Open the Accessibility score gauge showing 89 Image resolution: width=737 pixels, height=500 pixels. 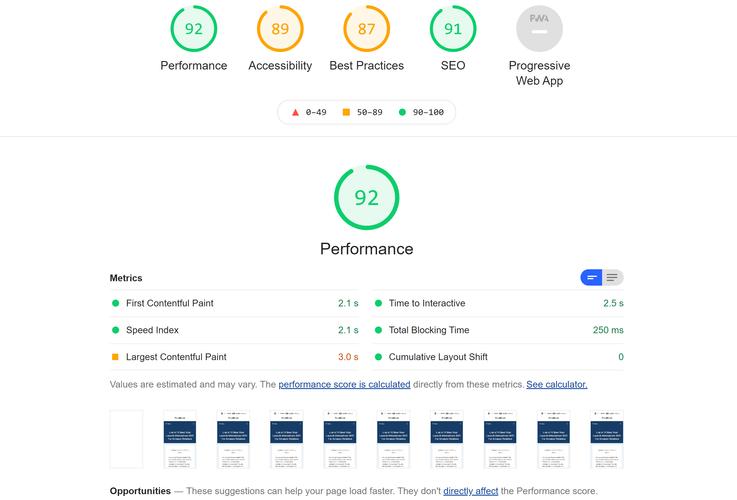point(280,29)
